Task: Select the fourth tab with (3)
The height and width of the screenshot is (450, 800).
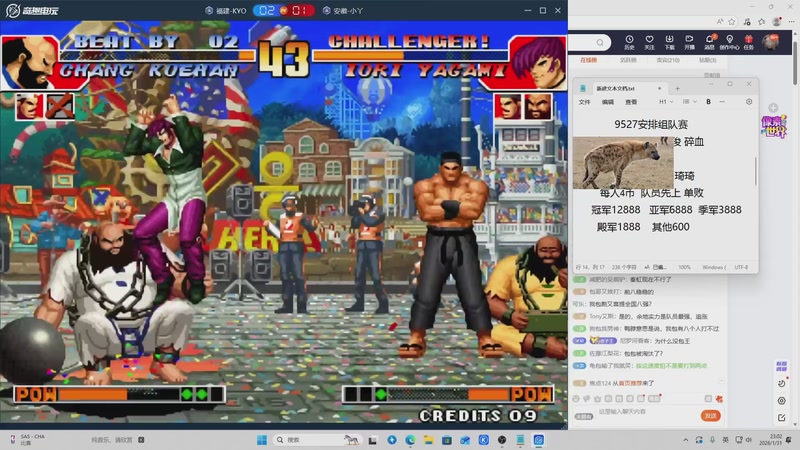Action: click(x=707, y=60)
